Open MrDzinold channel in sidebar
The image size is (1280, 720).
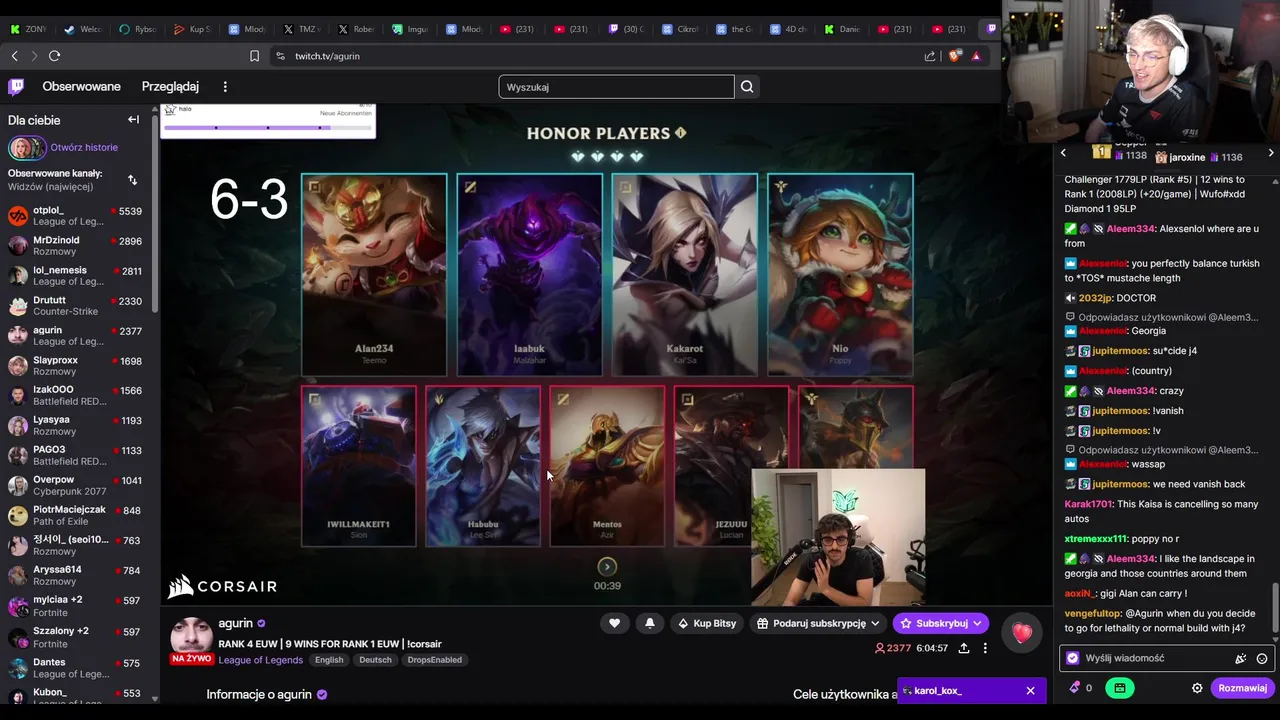(76, 246)
